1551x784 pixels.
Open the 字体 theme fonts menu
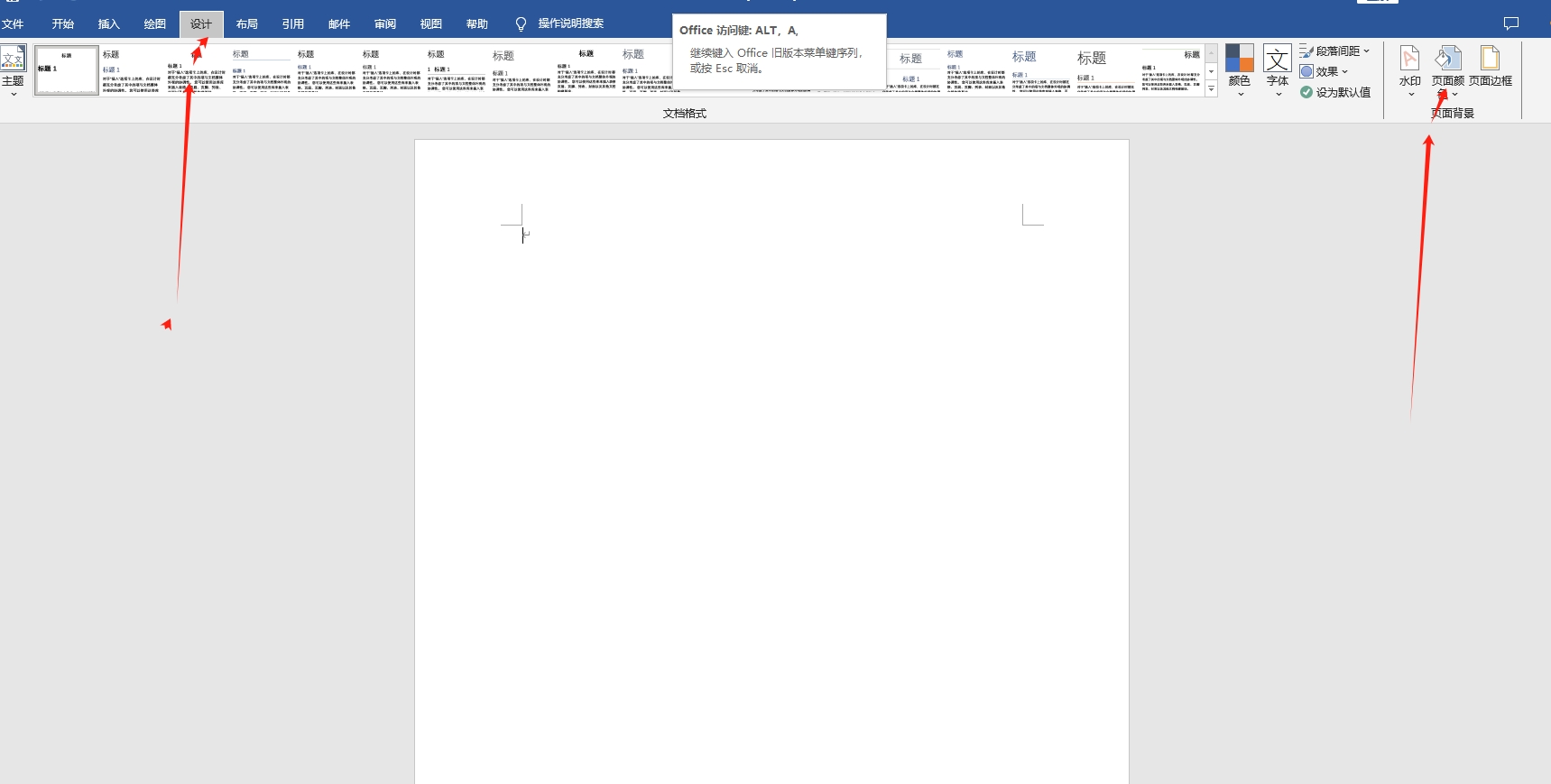(x=1278, y=69)
